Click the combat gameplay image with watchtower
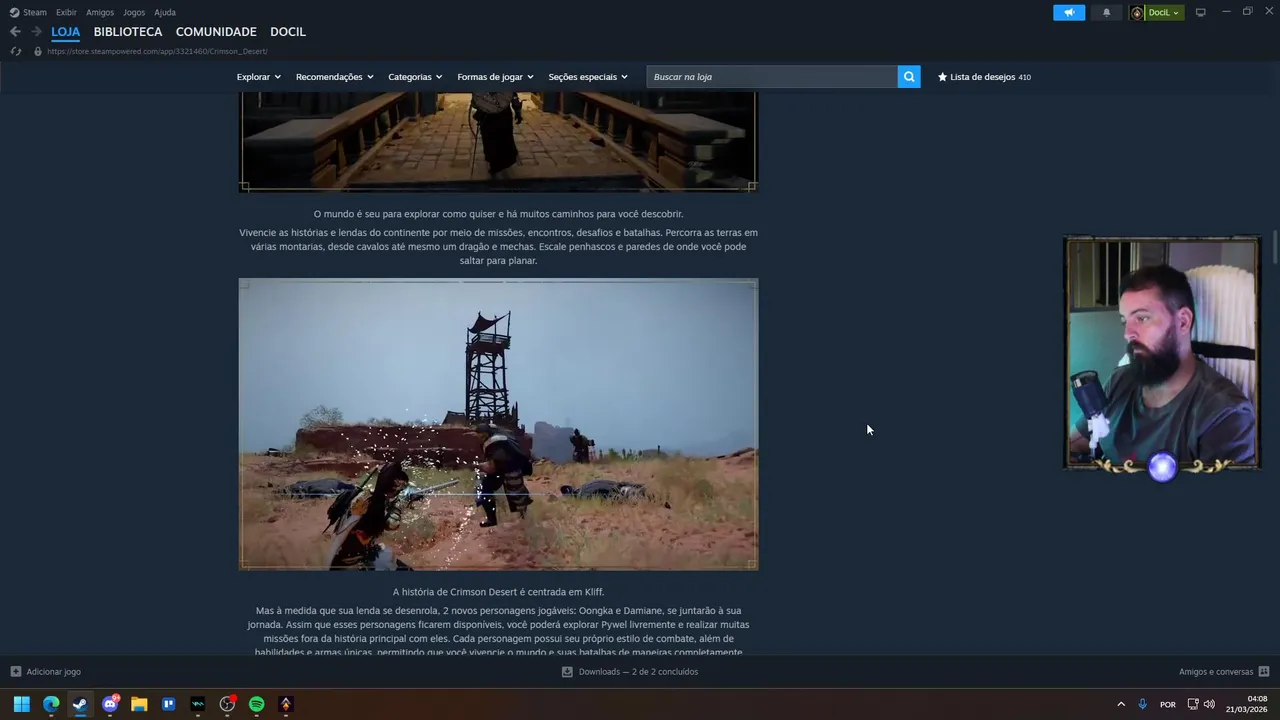 pos(498,424)
